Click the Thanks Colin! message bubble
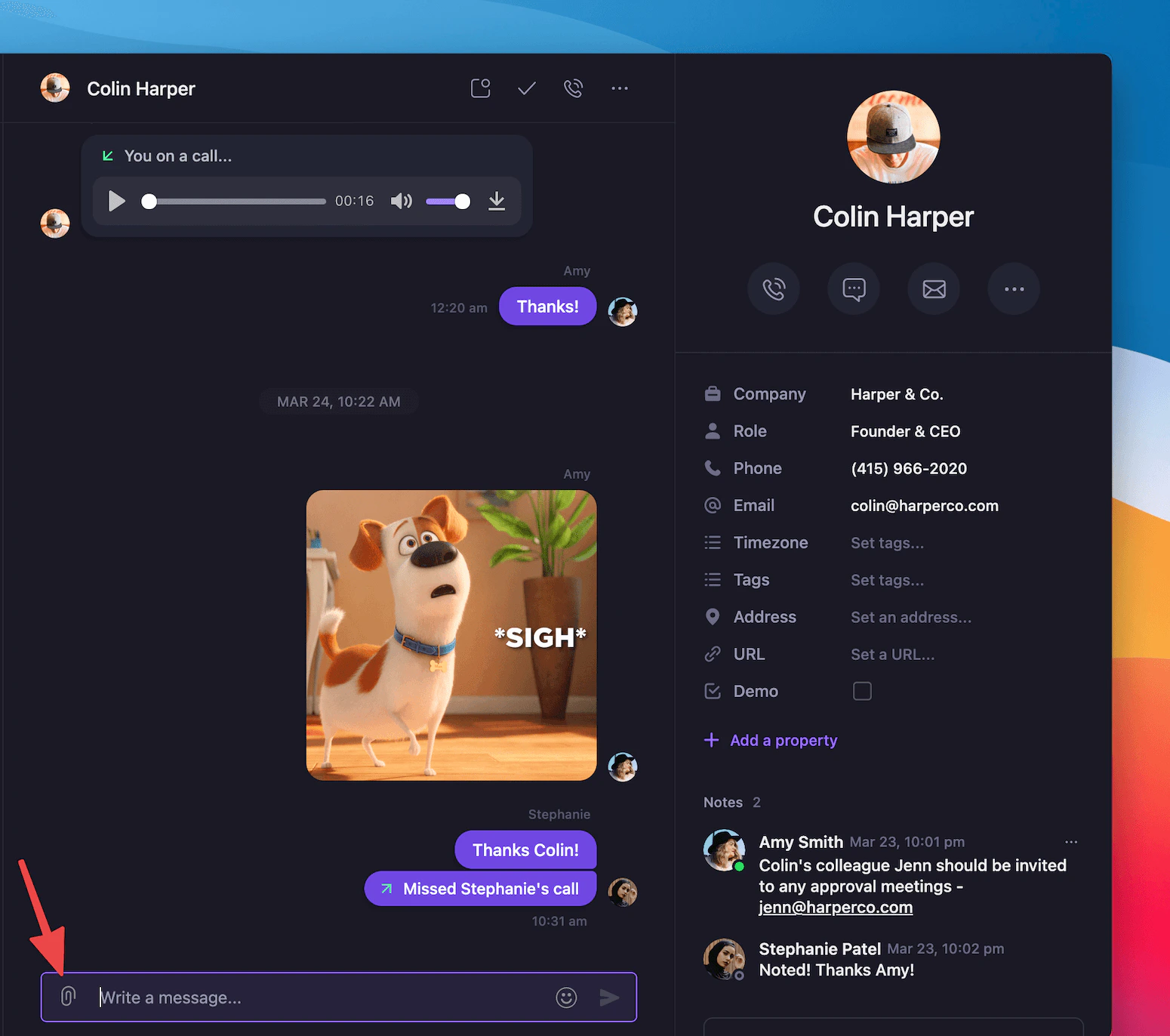This screenshot has height=1036, width=1170. tap(525, 849)
